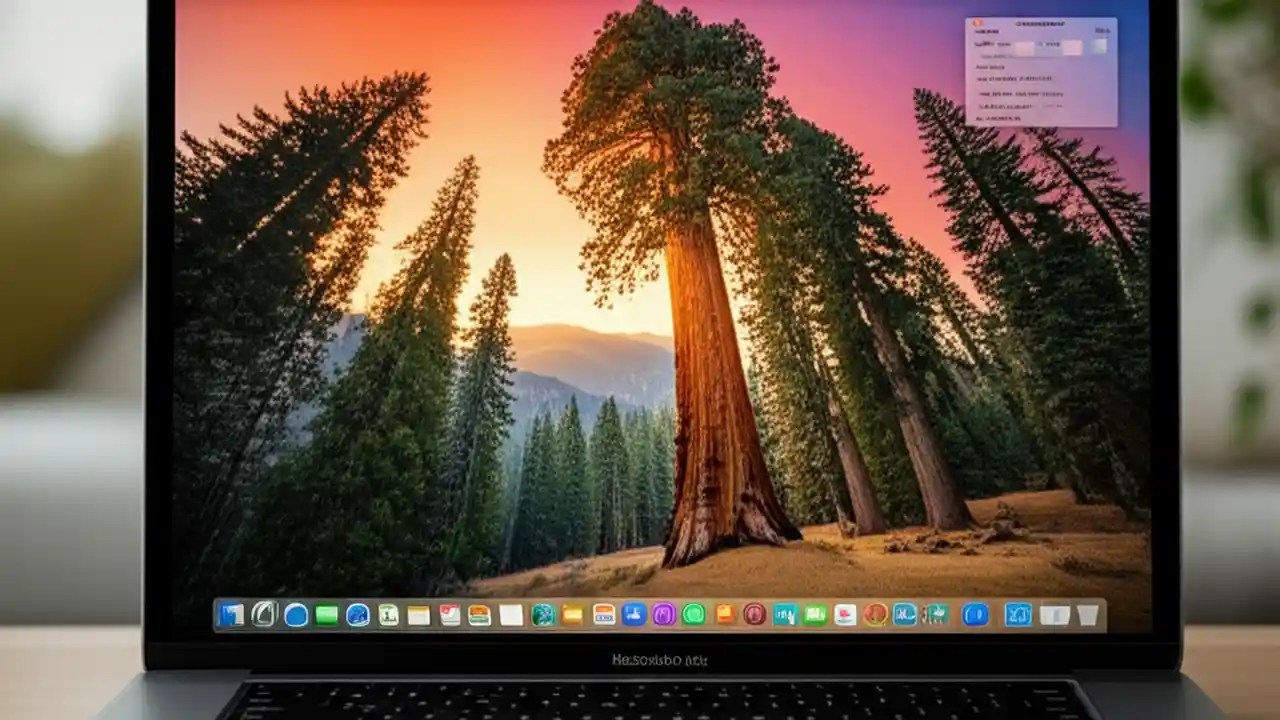Open the Notes app Dock icon
The width and height of the screenshot is (1280, 720).
[417, 616]
